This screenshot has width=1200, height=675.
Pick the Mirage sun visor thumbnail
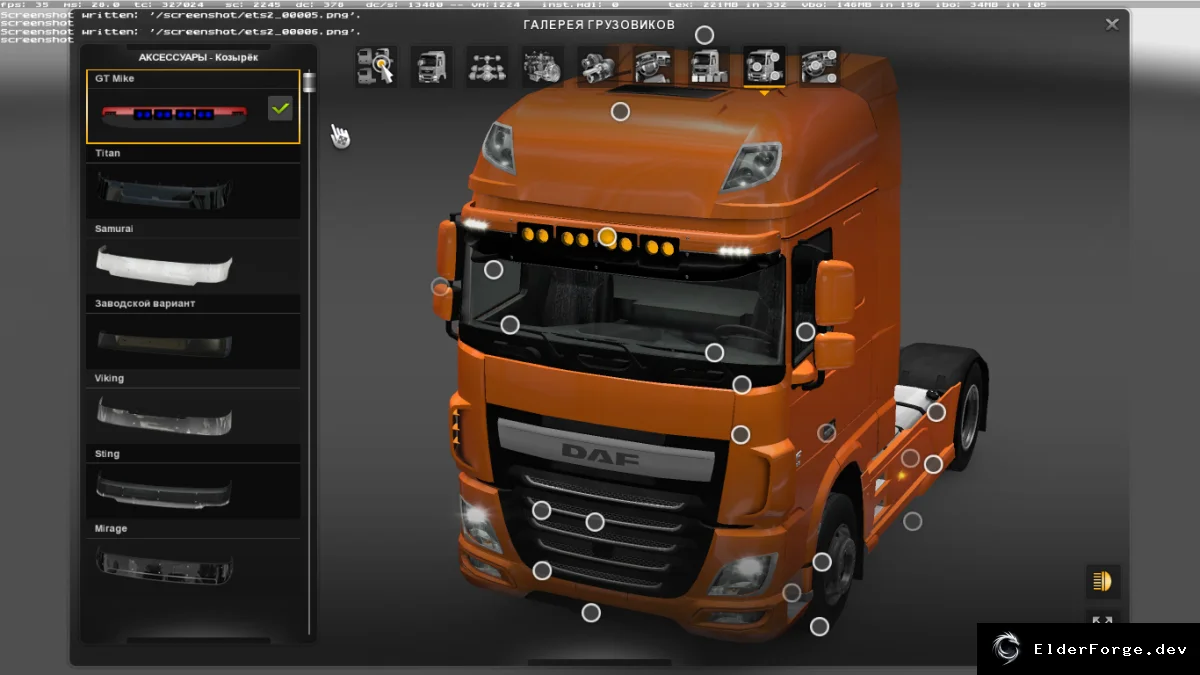pos(194,566)
